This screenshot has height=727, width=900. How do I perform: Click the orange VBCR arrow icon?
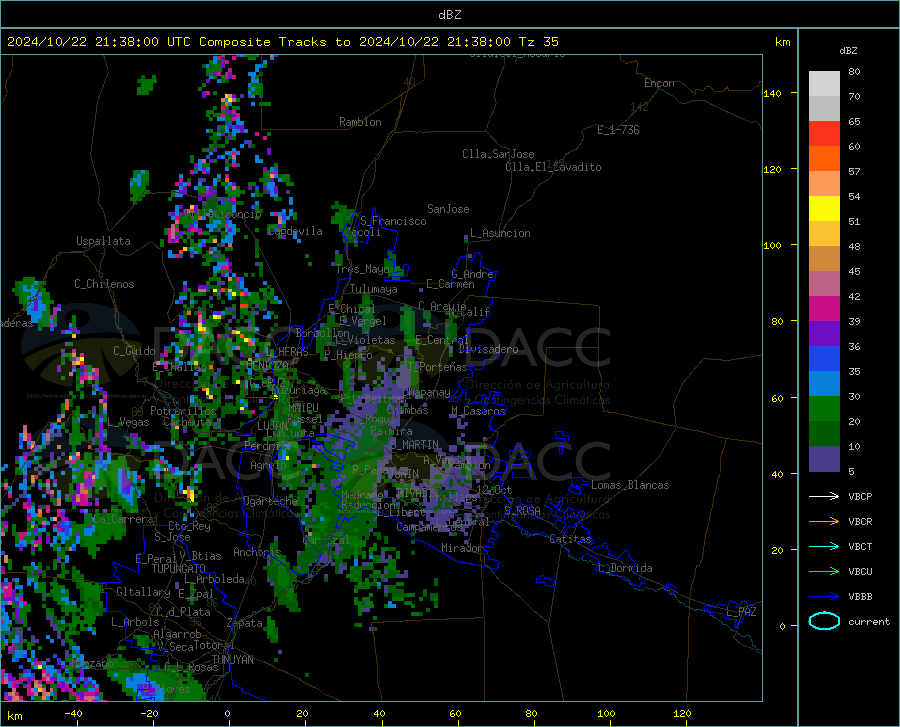(824, 521)
